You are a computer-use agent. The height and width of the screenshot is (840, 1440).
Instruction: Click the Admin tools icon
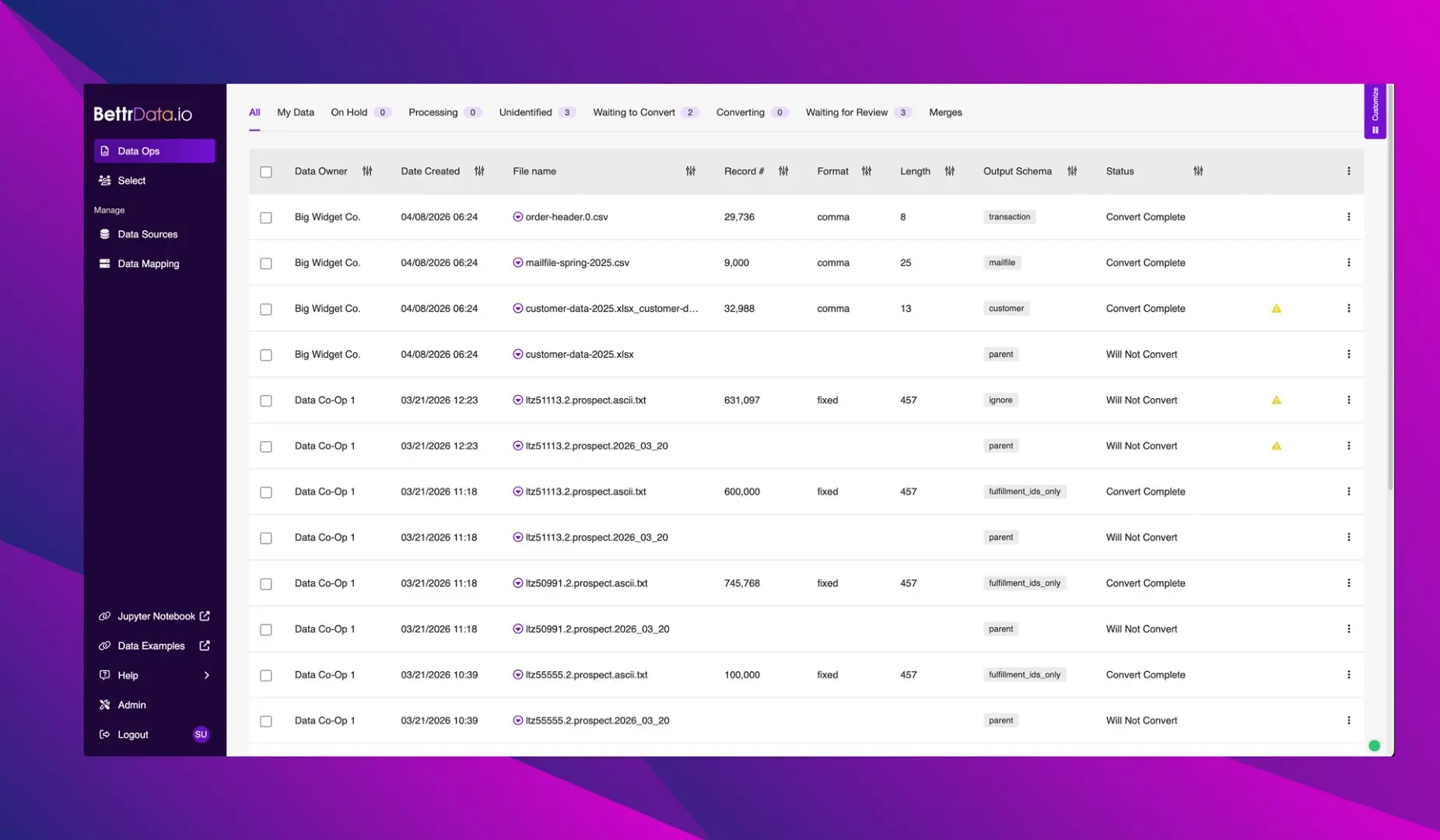point(105,705)
